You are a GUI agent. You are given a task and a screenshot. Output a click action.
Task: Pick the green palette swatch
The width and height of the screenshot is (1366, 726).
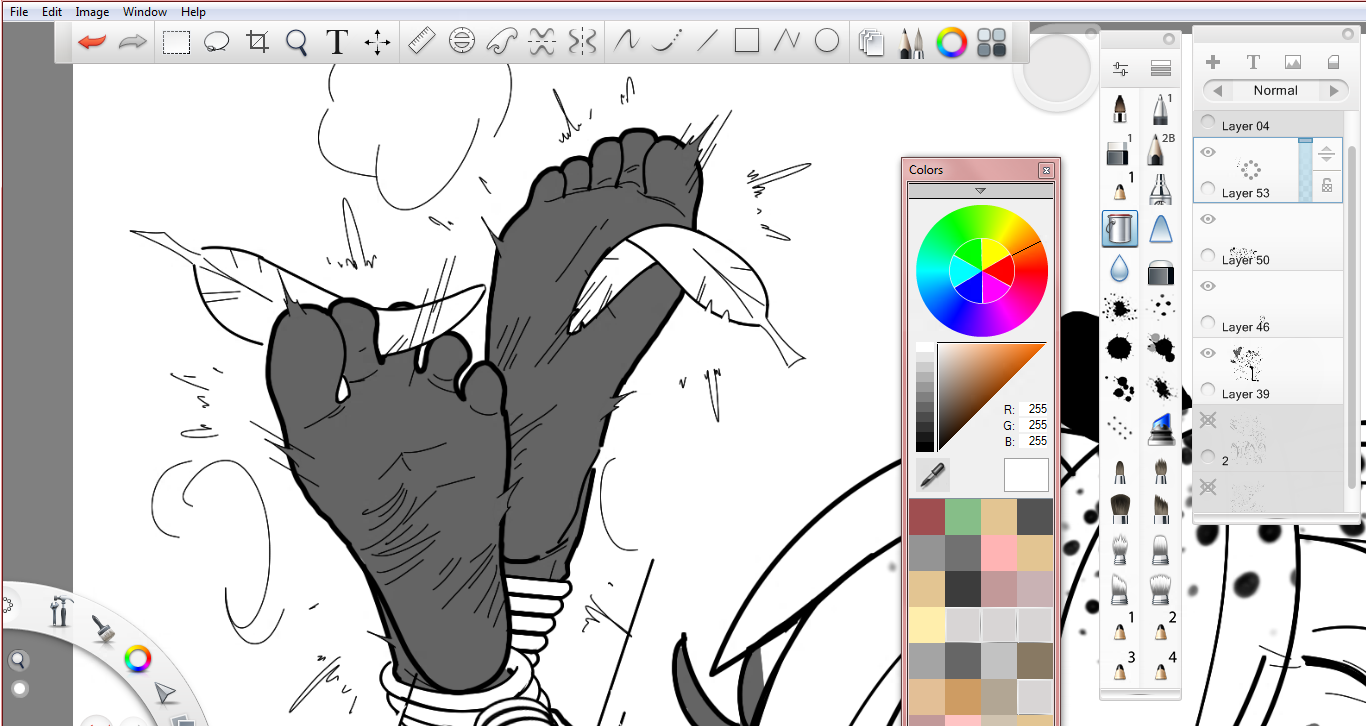click(x=962, y=517)
